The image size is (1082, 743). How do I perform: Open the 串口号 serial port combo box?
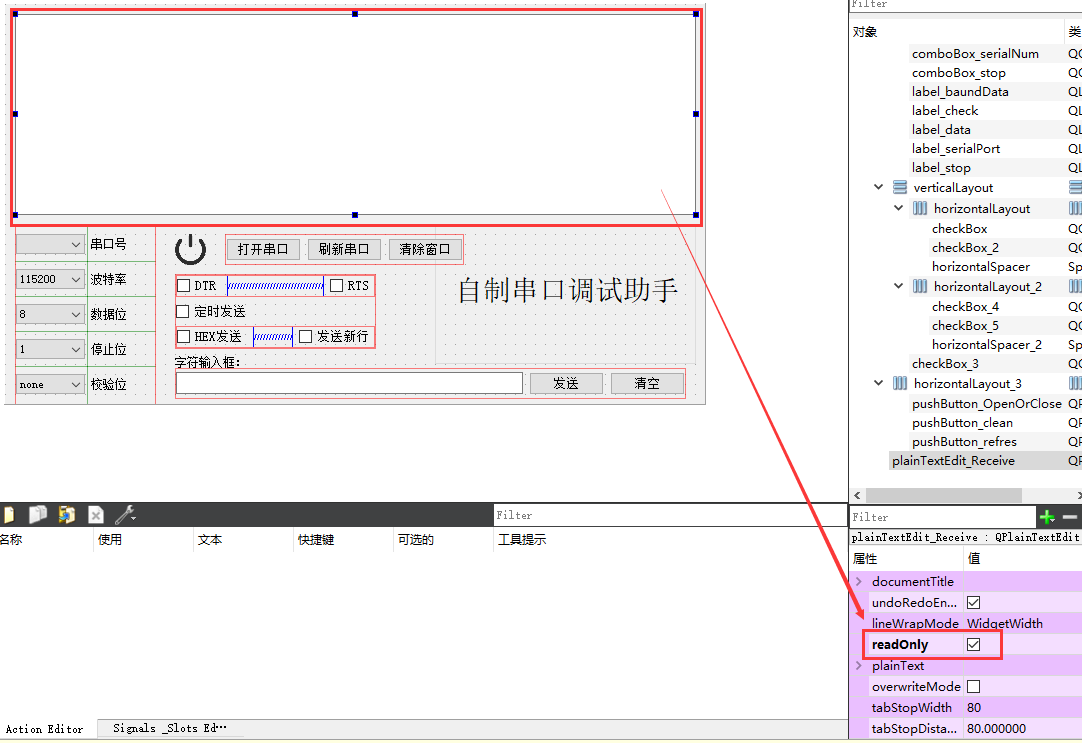point(50,244)
